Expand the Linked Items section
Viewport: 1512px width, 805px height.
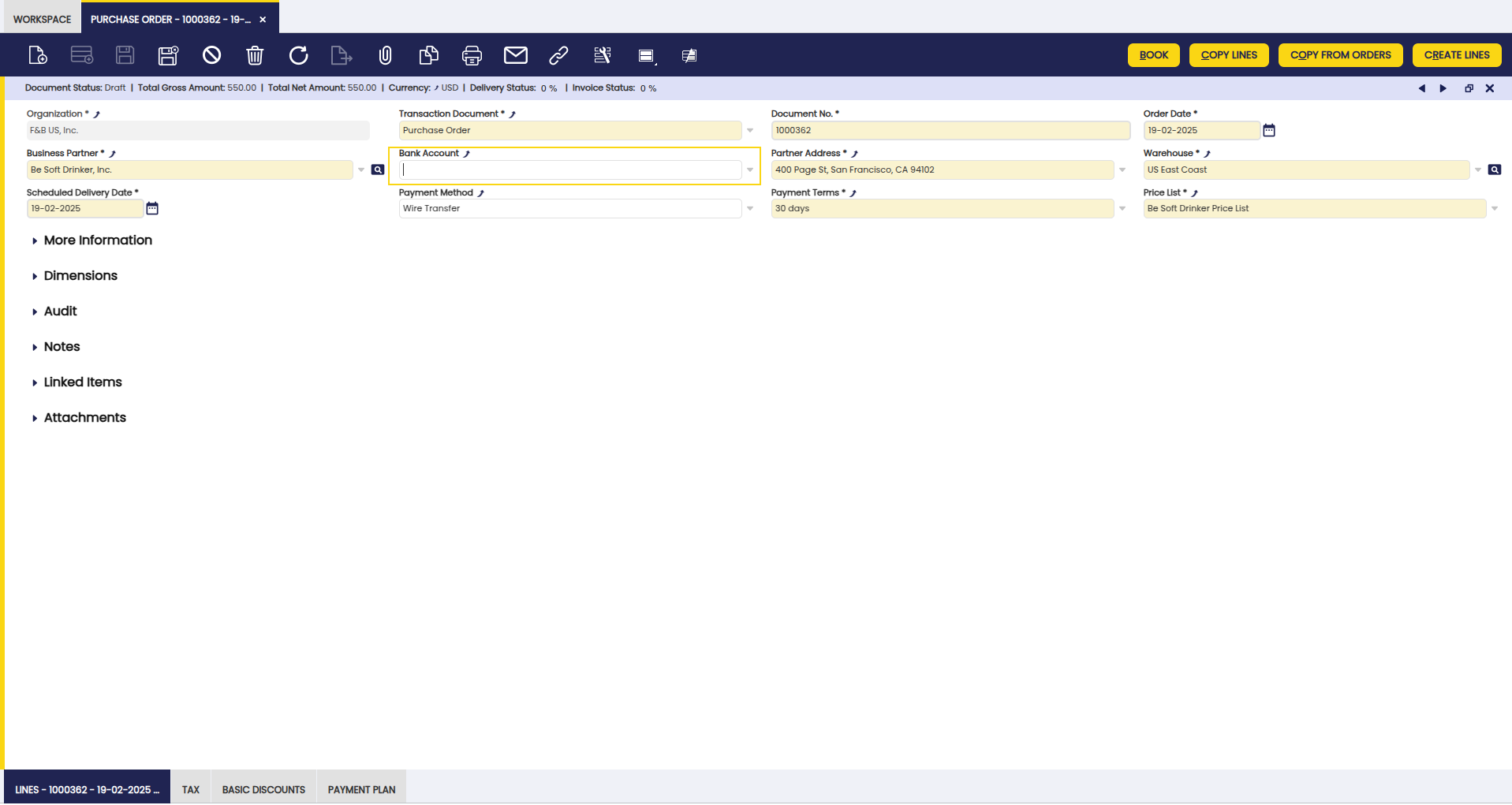click(x=77, y=382)
